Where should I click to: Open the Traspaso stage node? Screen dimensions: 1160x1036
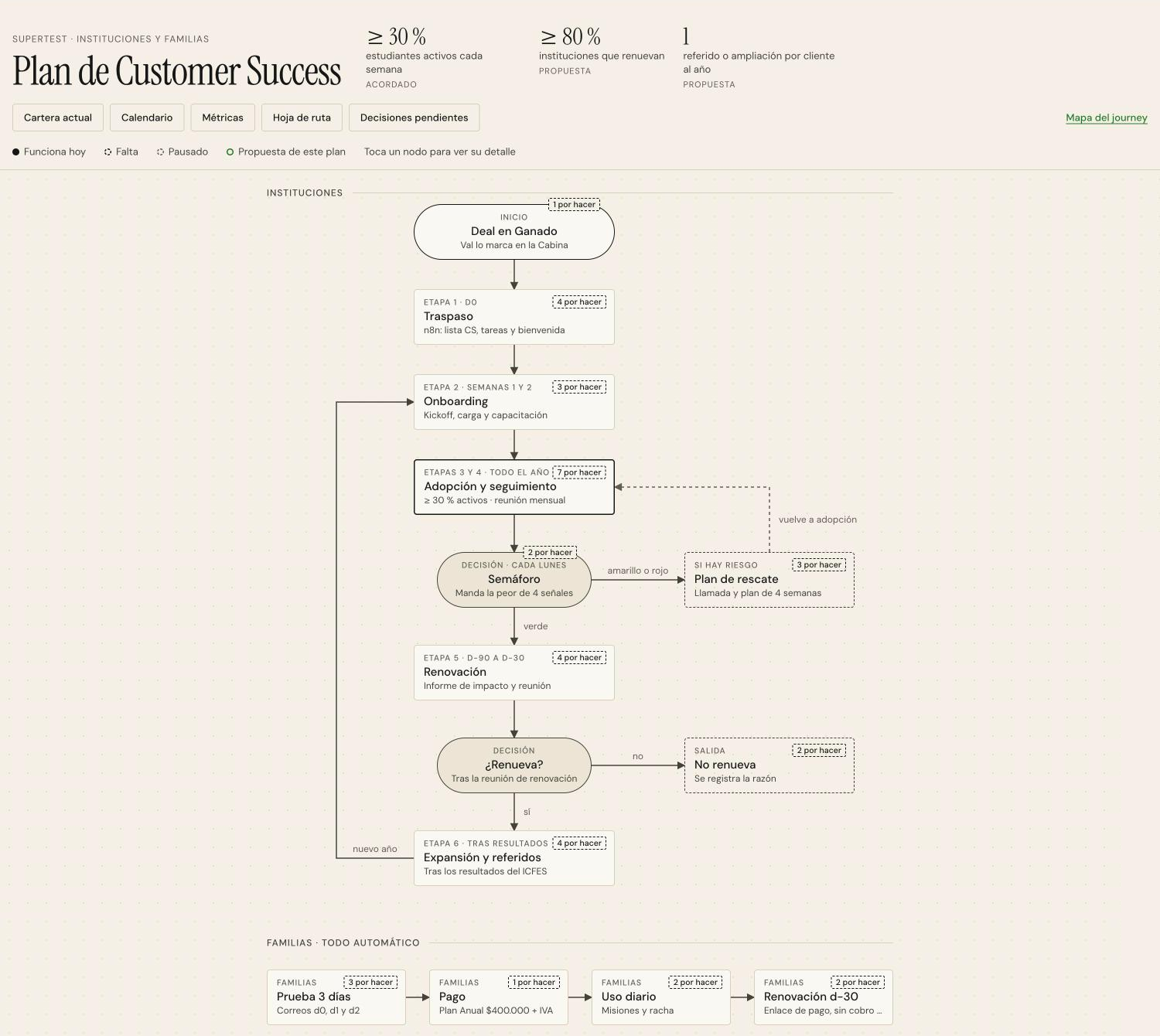coord(514,317)
